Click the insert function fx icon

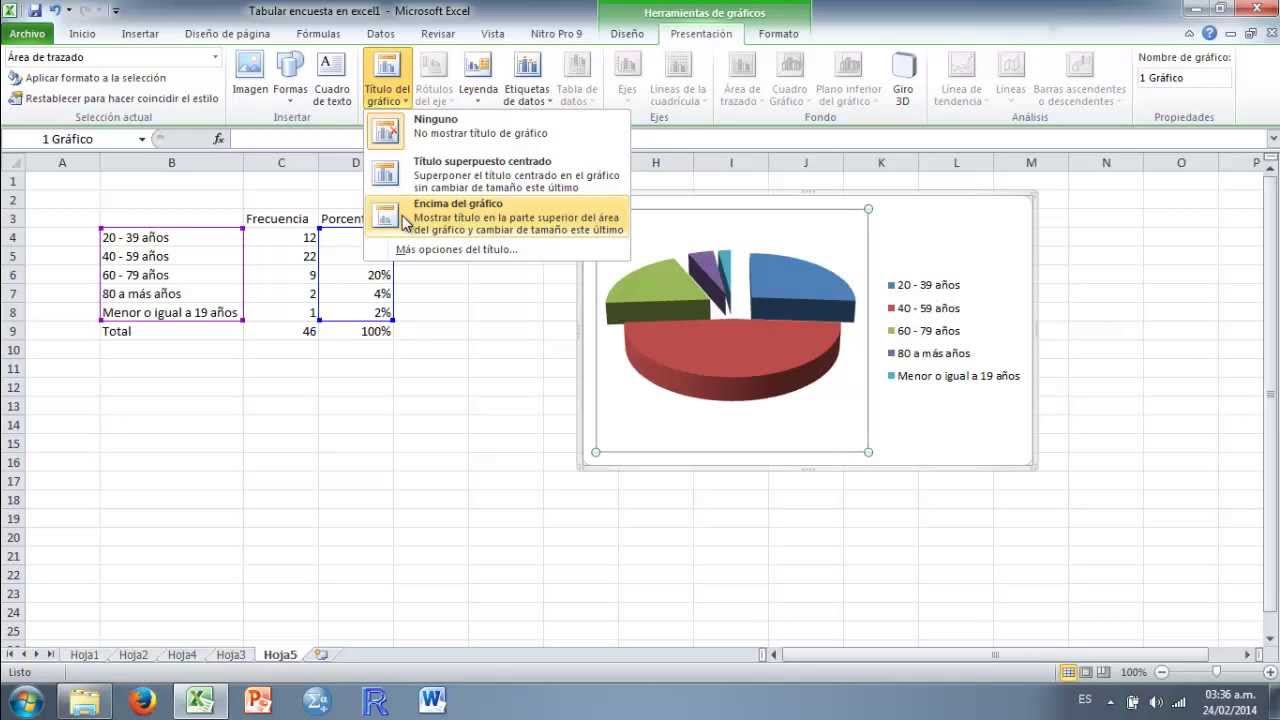[219, 139]
